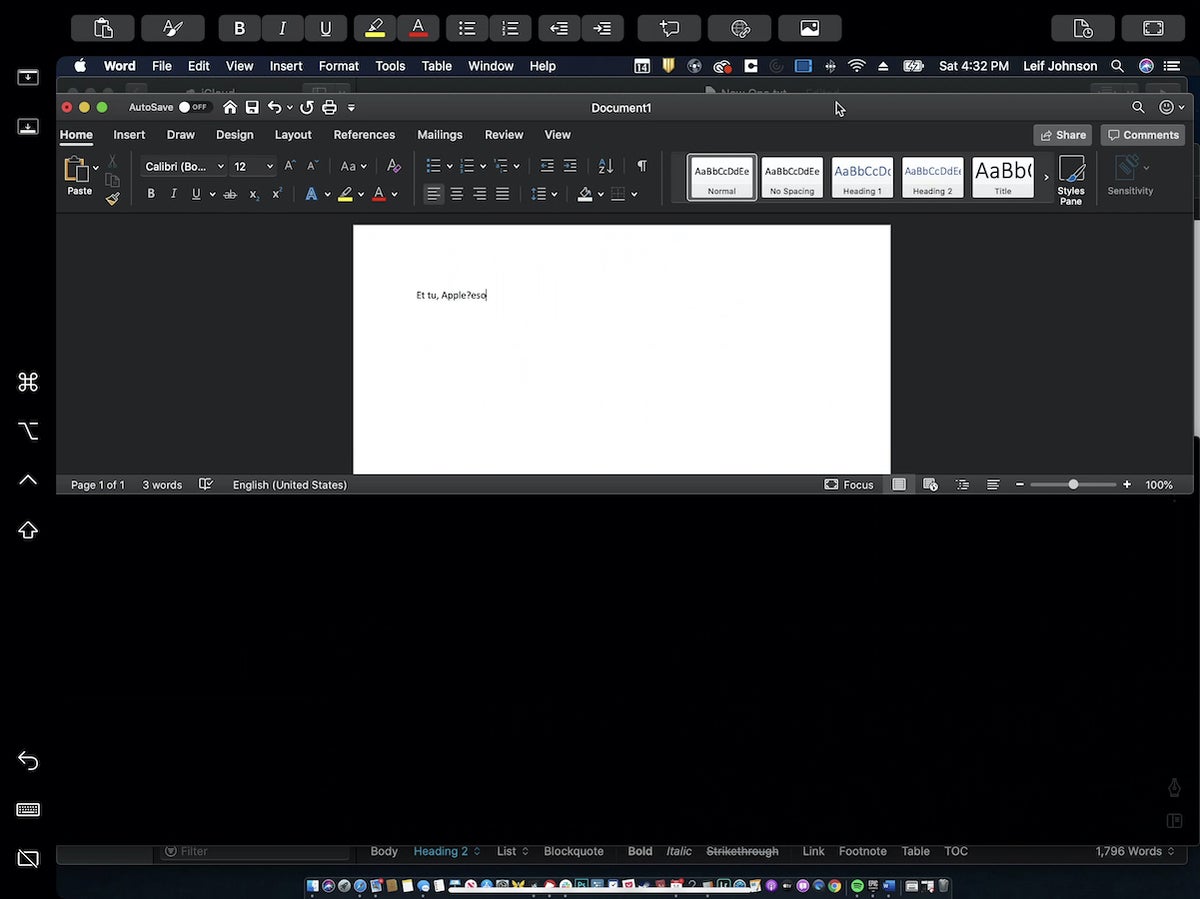1200x899 pixels.
Task: Open the Borders dropdown in the ribbon
Action: point(624,194)
